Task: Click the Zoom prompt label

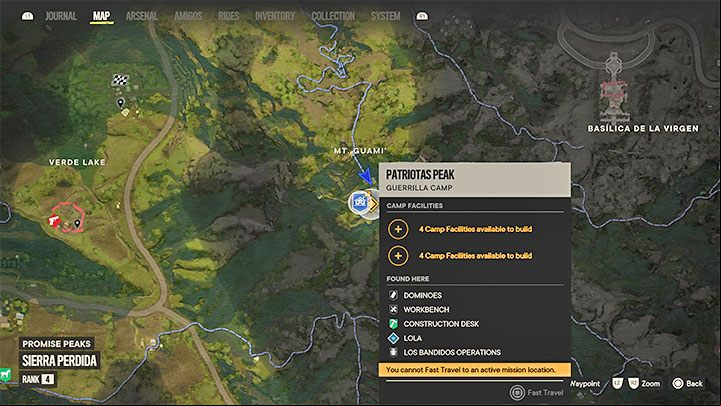Action: pos(651,383)
